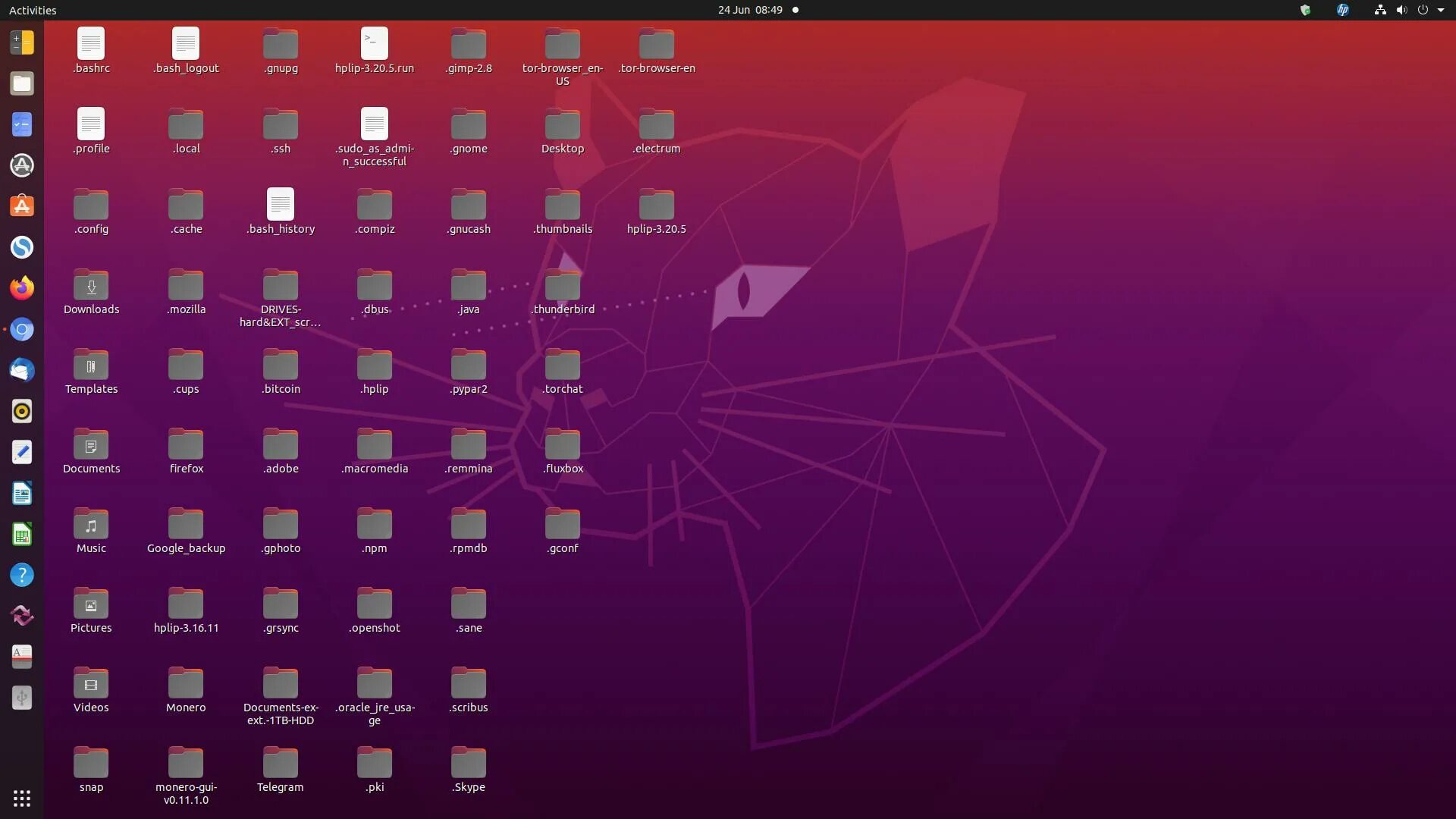Click the Show Applications grid icon

pos(22,798)
